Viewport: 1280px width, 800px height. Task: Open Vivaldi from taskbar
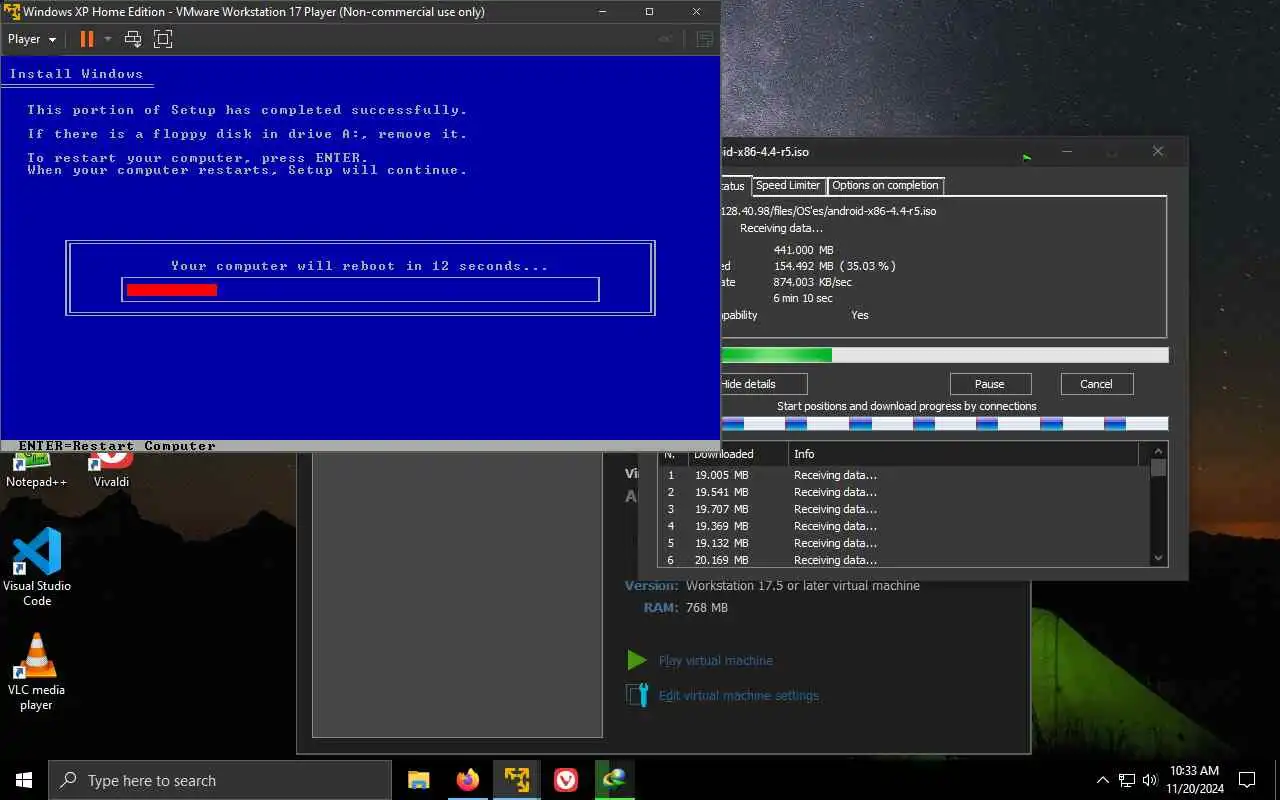[565, 780]
